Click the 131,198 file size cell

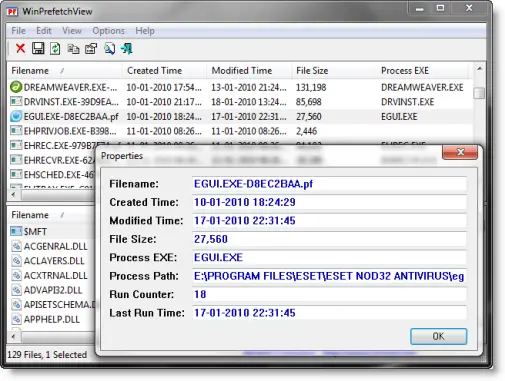pyautogui.click(x=311, y=87)
